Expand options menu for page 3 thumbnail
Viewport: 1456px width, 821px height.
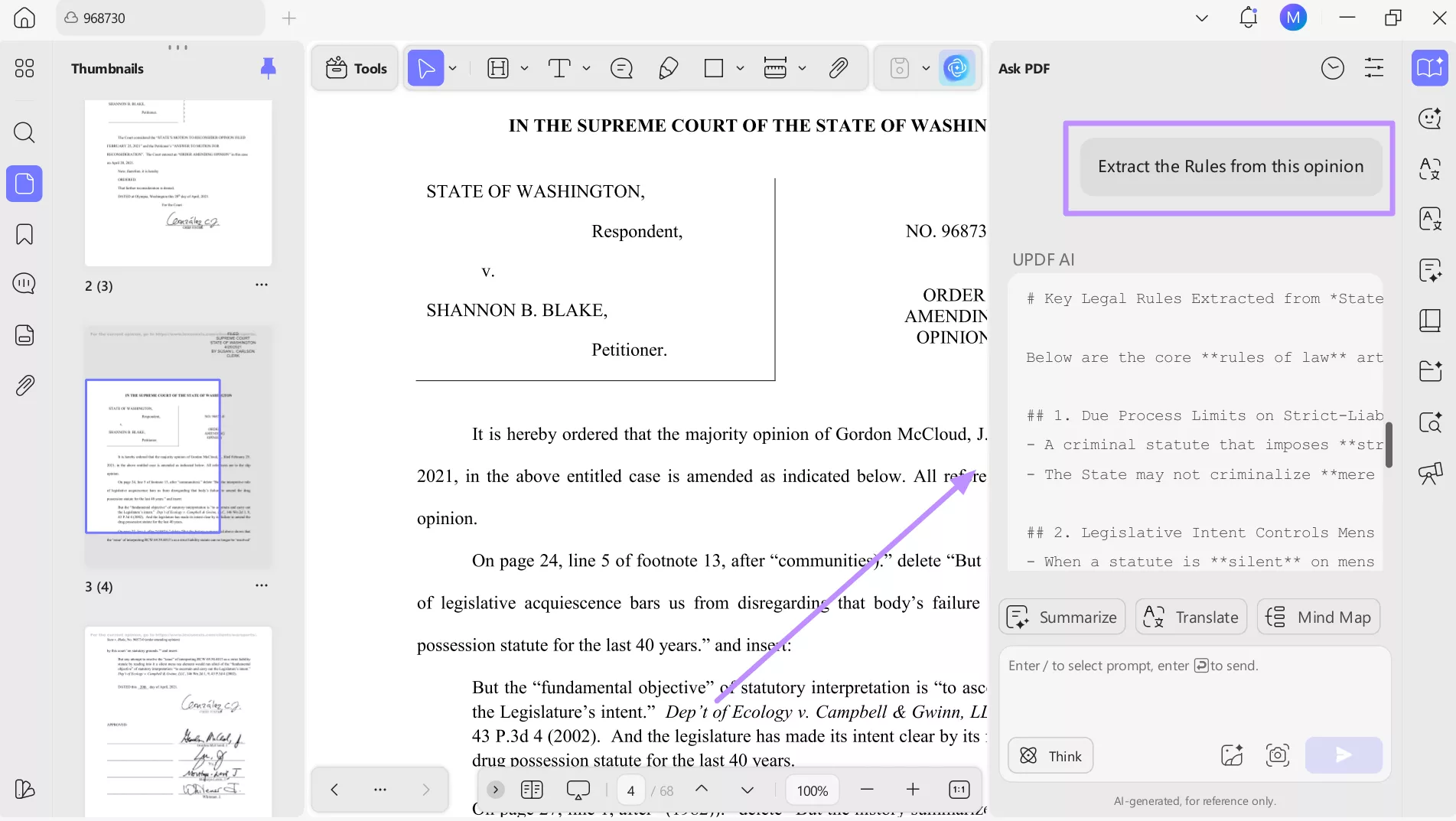262,585
